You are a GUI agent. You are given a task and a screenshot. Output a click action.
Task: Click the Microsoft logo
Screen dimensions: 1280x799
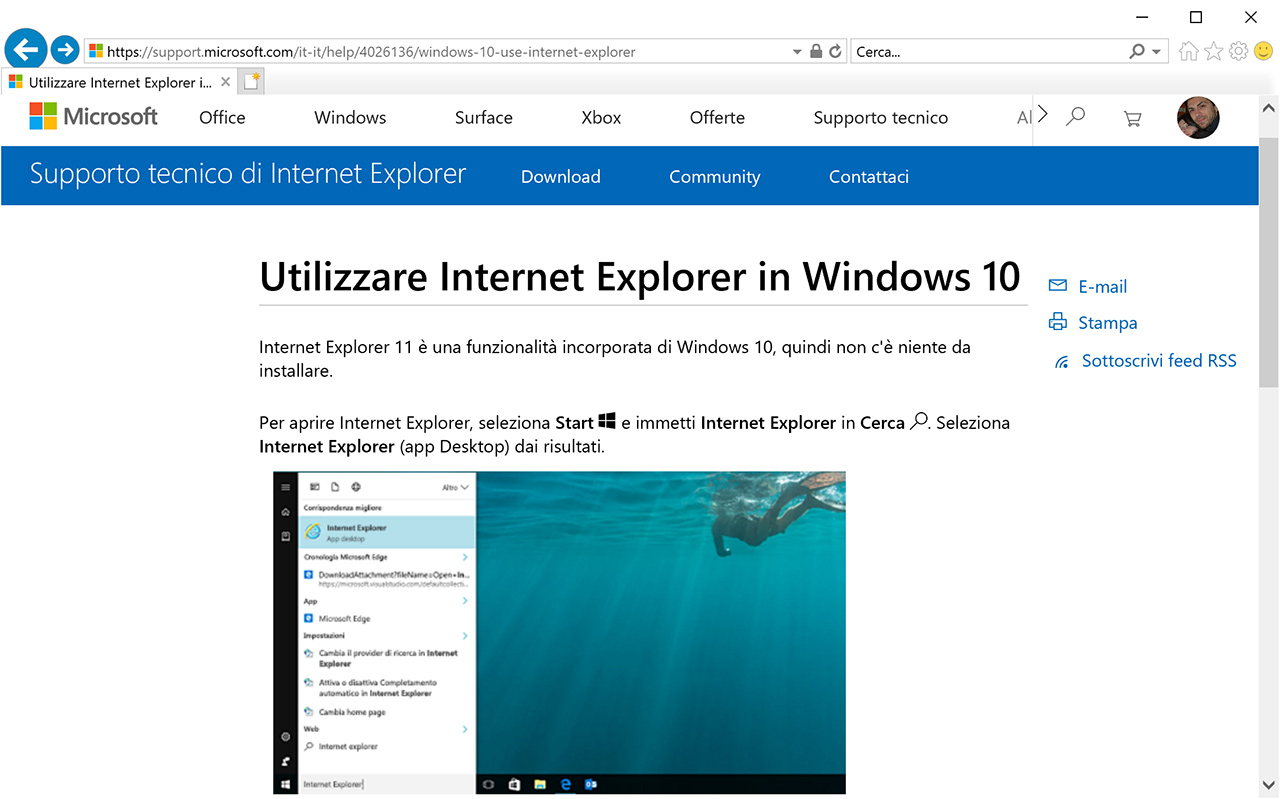point(94,117)
